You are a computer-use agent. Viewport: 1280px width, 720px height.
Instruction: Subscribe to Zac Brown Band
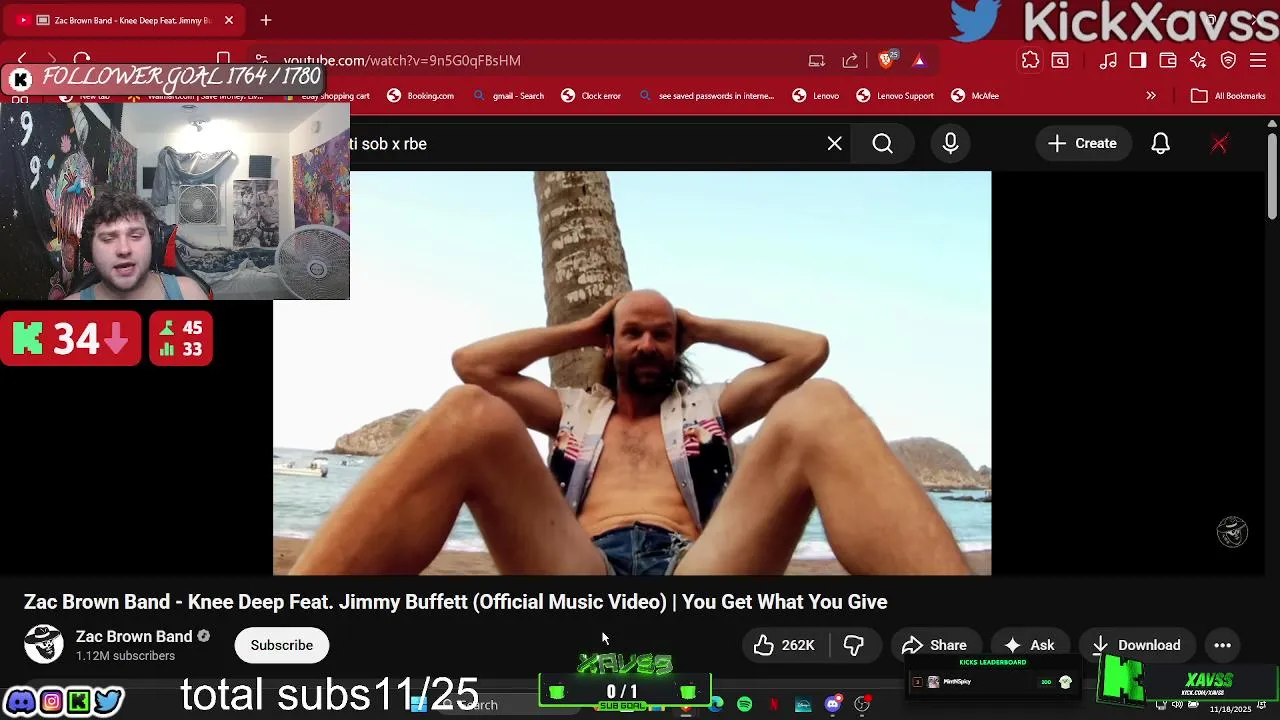click(x=282, y=645)
